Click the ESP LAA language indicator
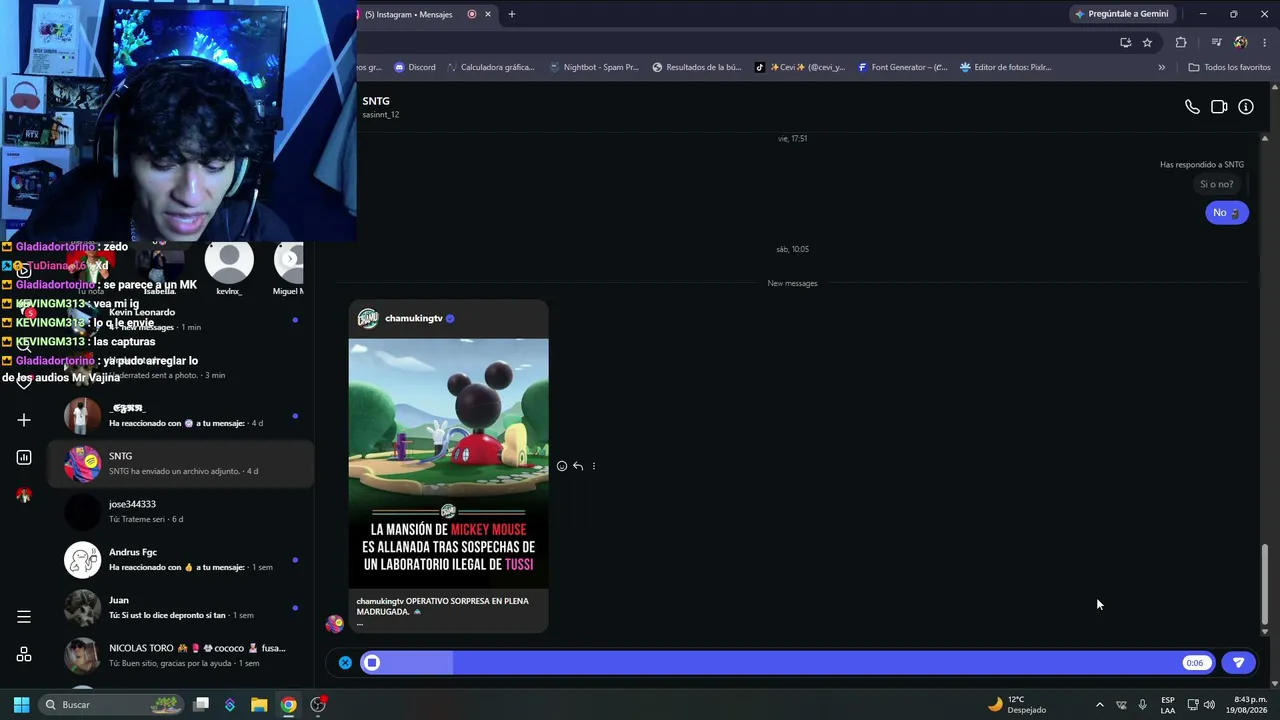 click(1168, 705)
